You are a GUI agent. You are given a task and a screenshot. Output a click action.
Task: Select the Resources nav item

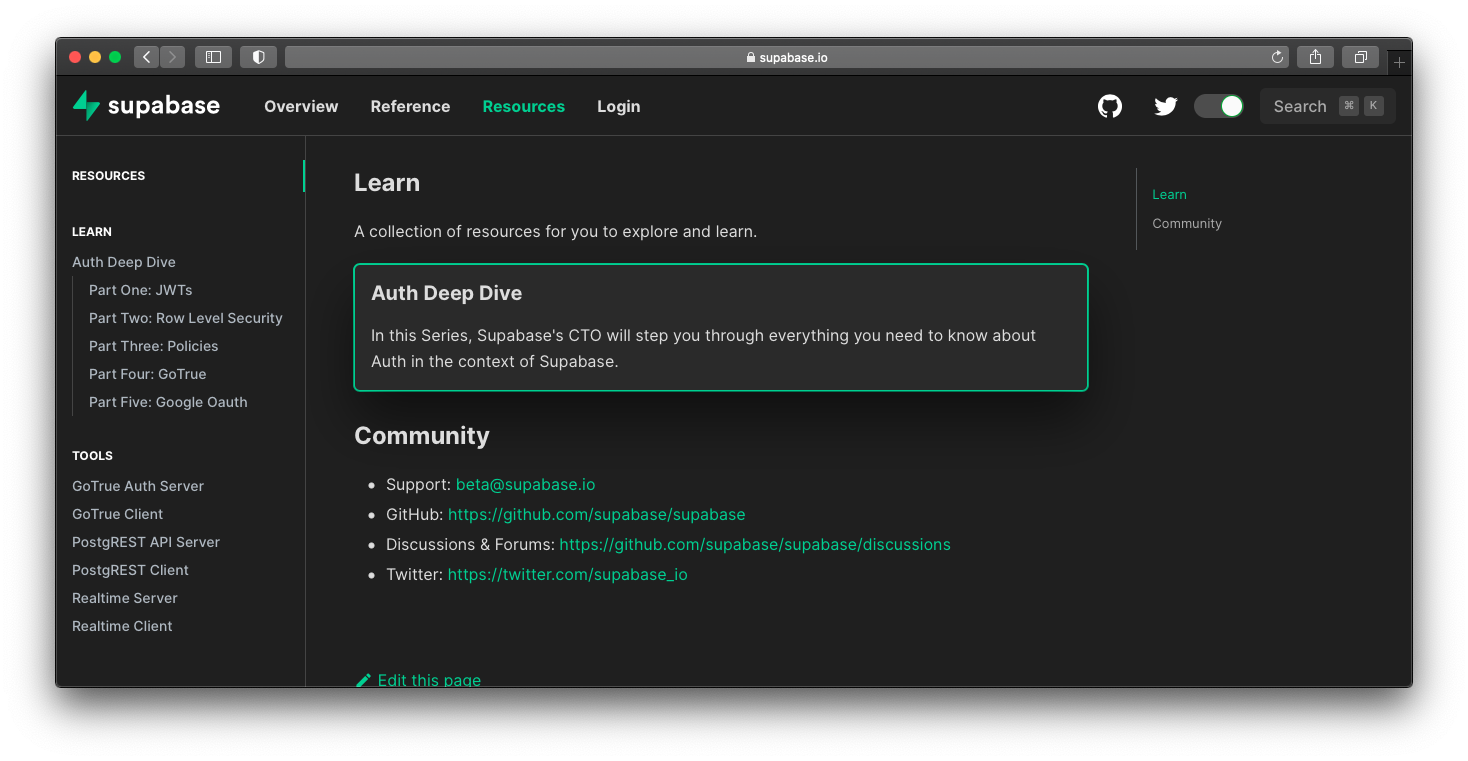[523, 106]
